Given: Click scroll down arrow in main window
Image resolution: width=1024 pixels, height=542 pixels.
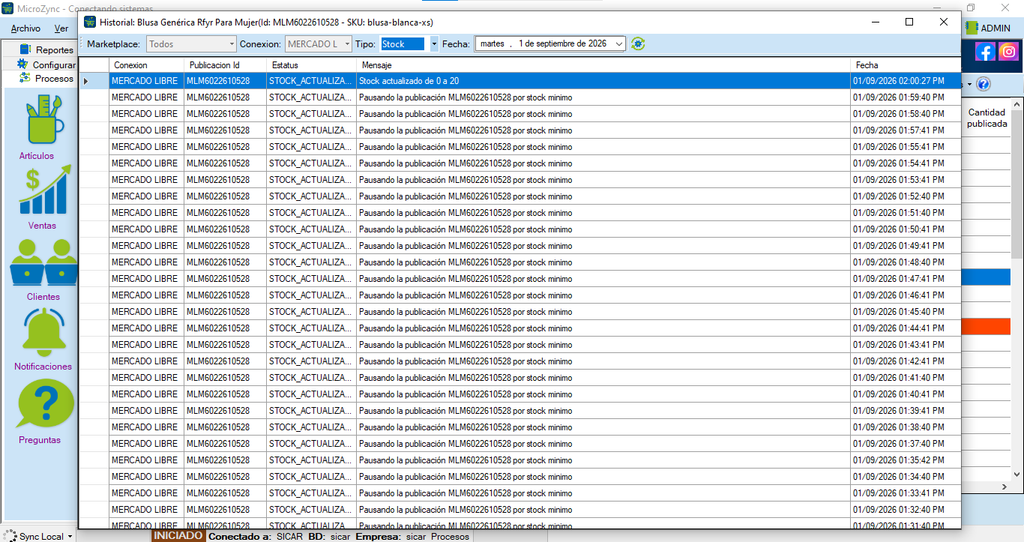Looking at the screenshot, I should point(1016,475).
